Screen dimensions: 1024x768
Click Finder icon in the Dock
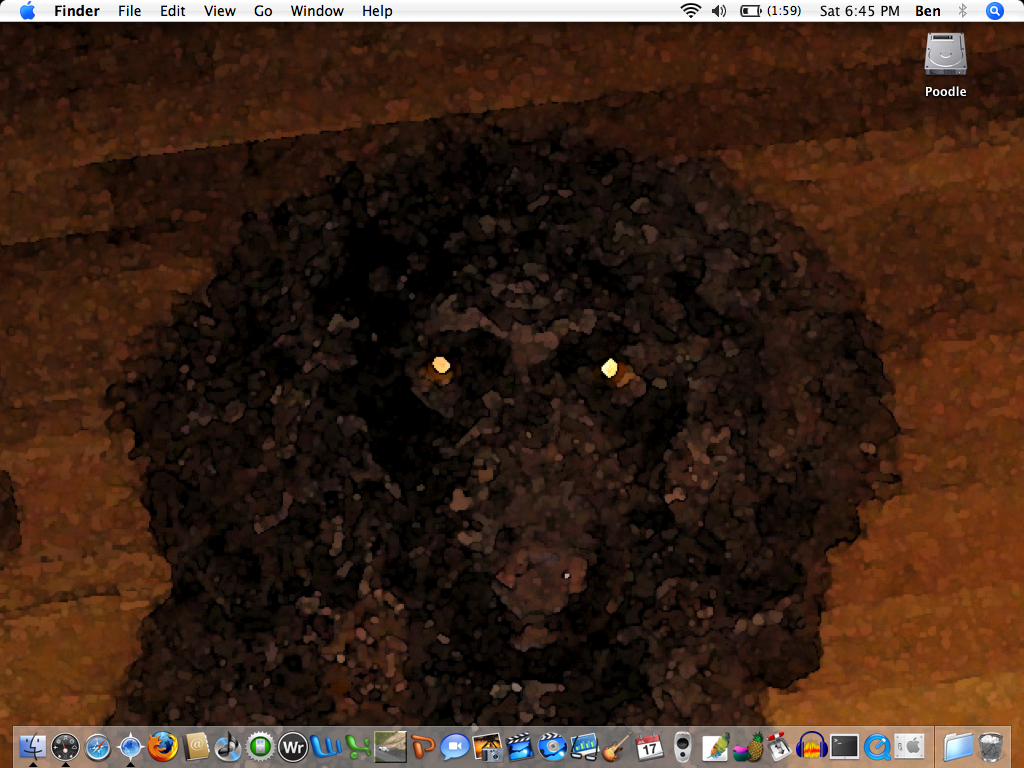tap(33, 746)
